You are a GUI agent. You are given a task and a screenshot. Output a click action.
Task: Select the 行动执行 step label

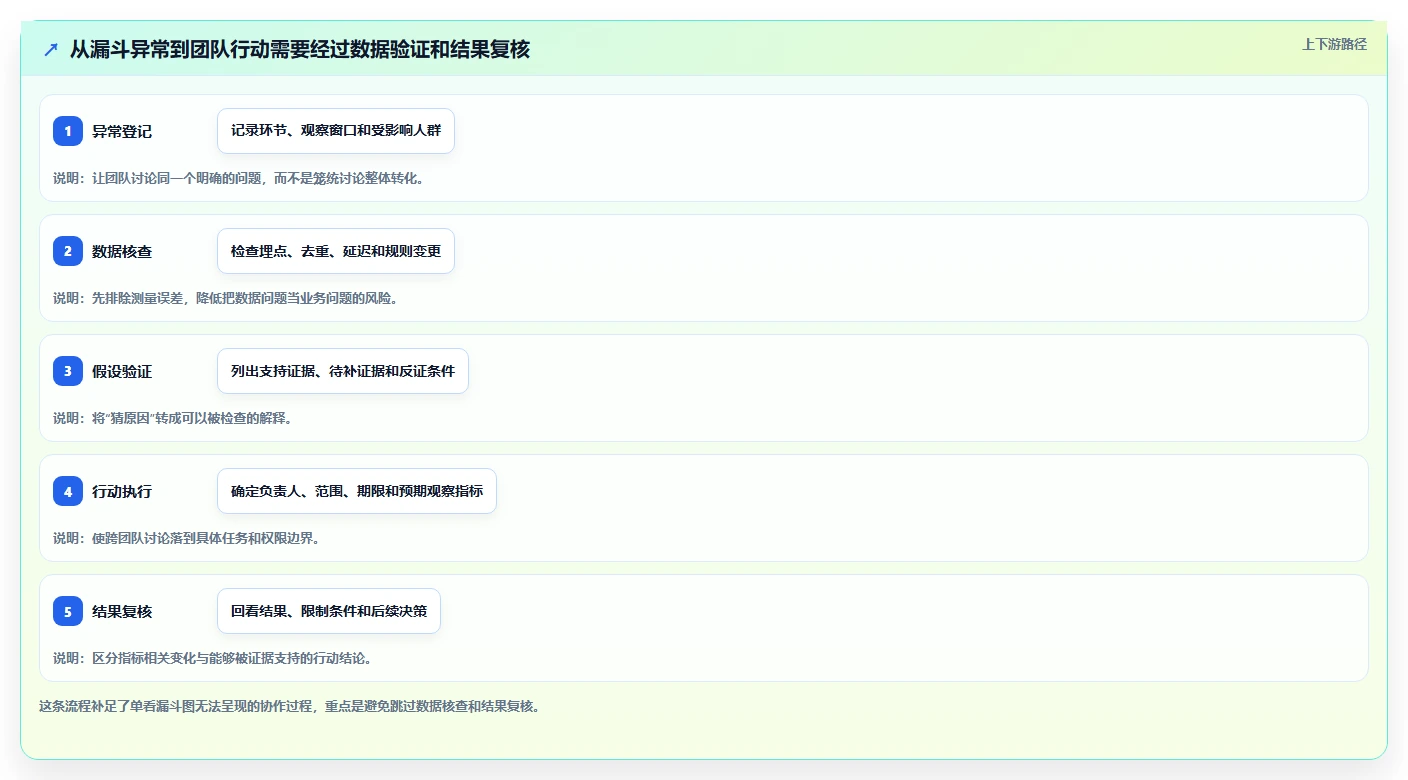pyautogui.click(x=122, y=491)
